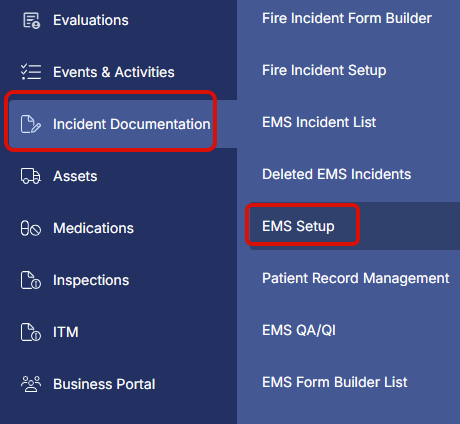Open Patient Record Management
Viewport: 460px width, 424px height.
click(355, 278)
